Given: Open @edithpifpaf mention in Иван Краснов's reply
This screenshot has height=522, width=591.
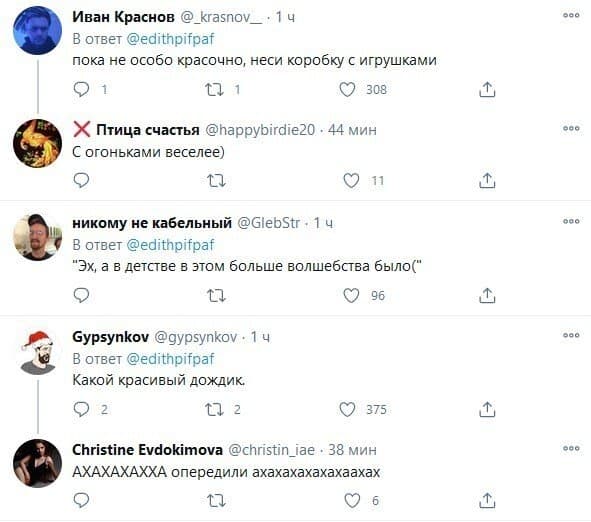Looking at the screenshot, I should (x=170, y=39).
